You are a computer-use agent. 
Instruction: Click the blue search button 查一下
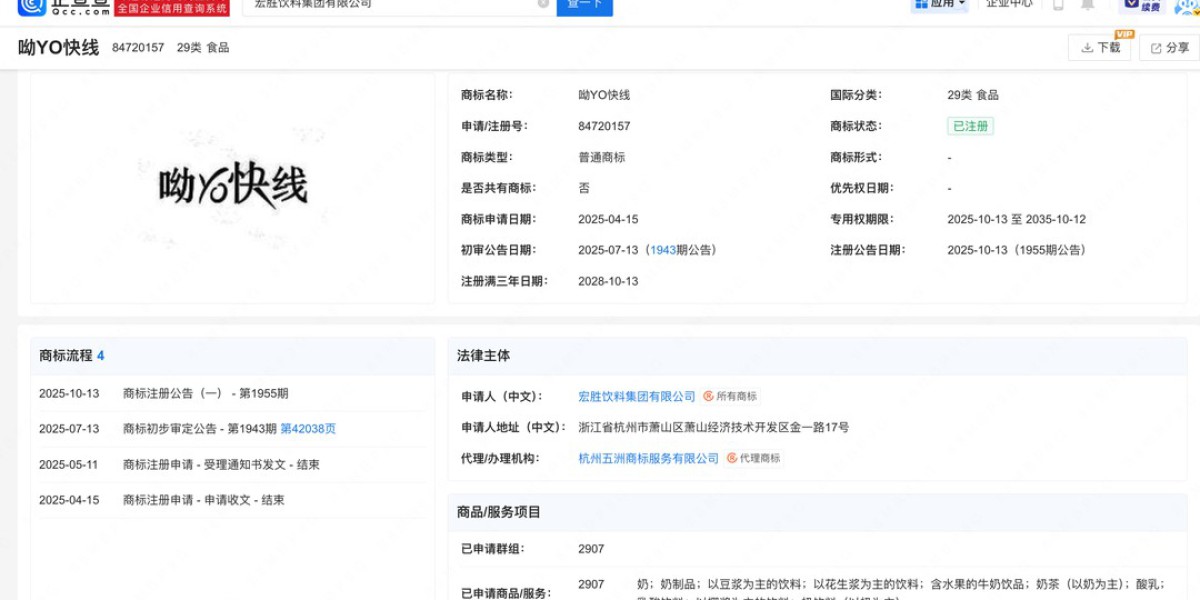584,5
